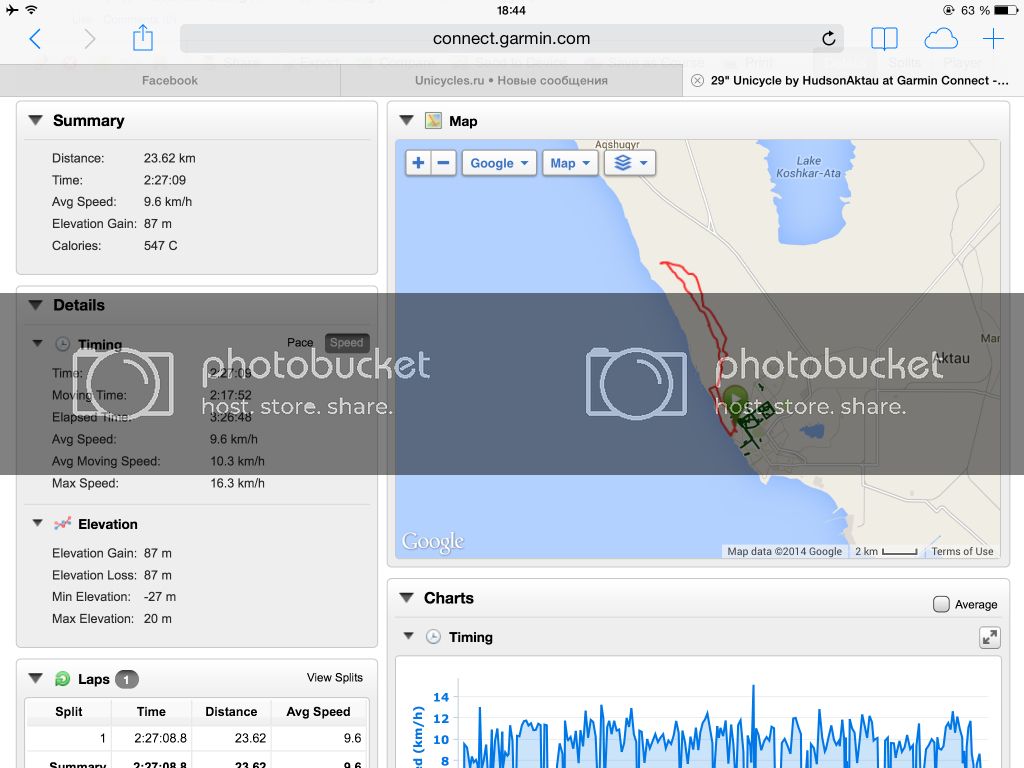This screenshot has height=768, width=1024.
Task: Zoom in on the map
Action: point(418,163)
